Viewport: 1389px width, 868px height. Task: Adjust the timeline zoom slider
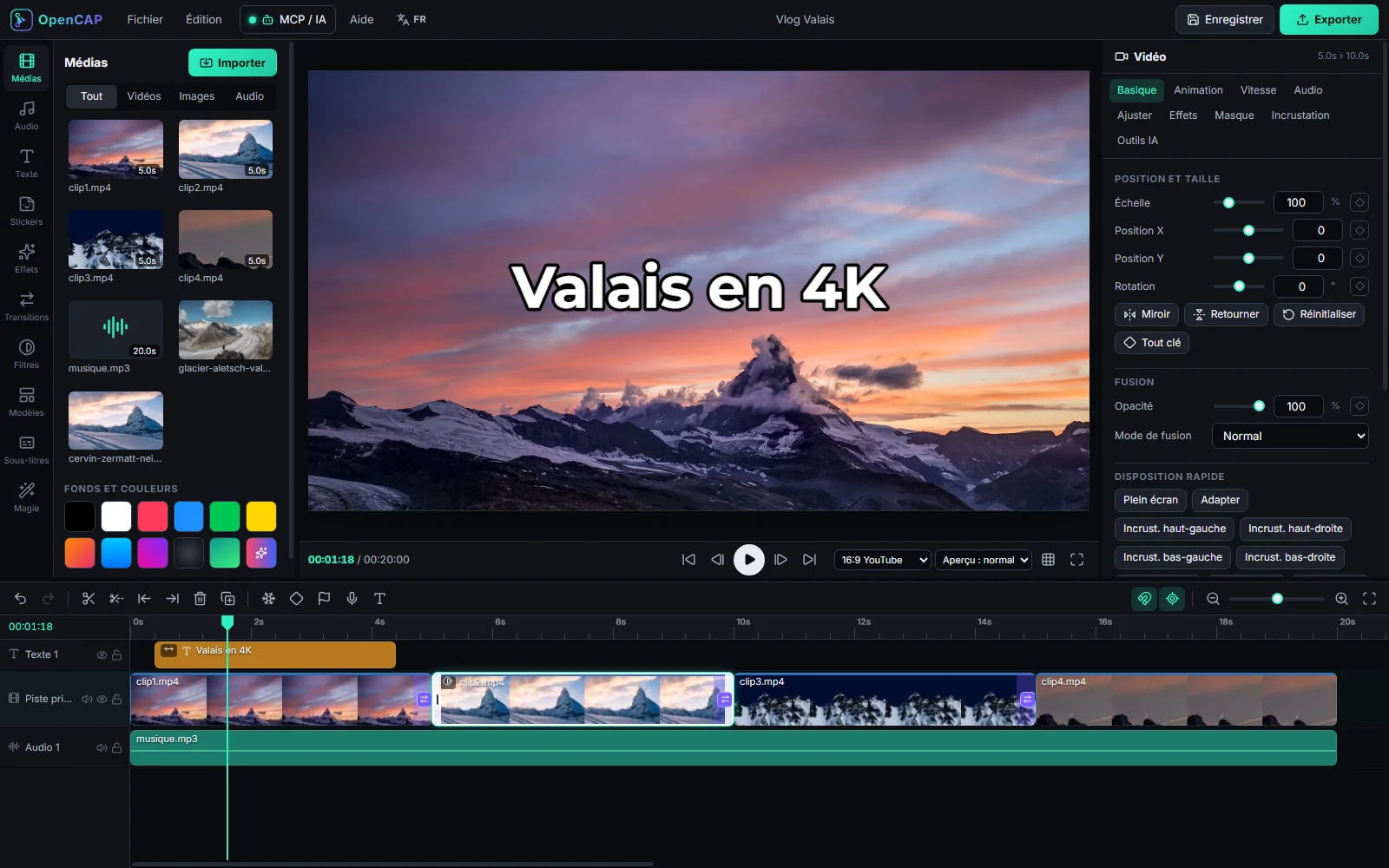click(x=1277, y=598)
